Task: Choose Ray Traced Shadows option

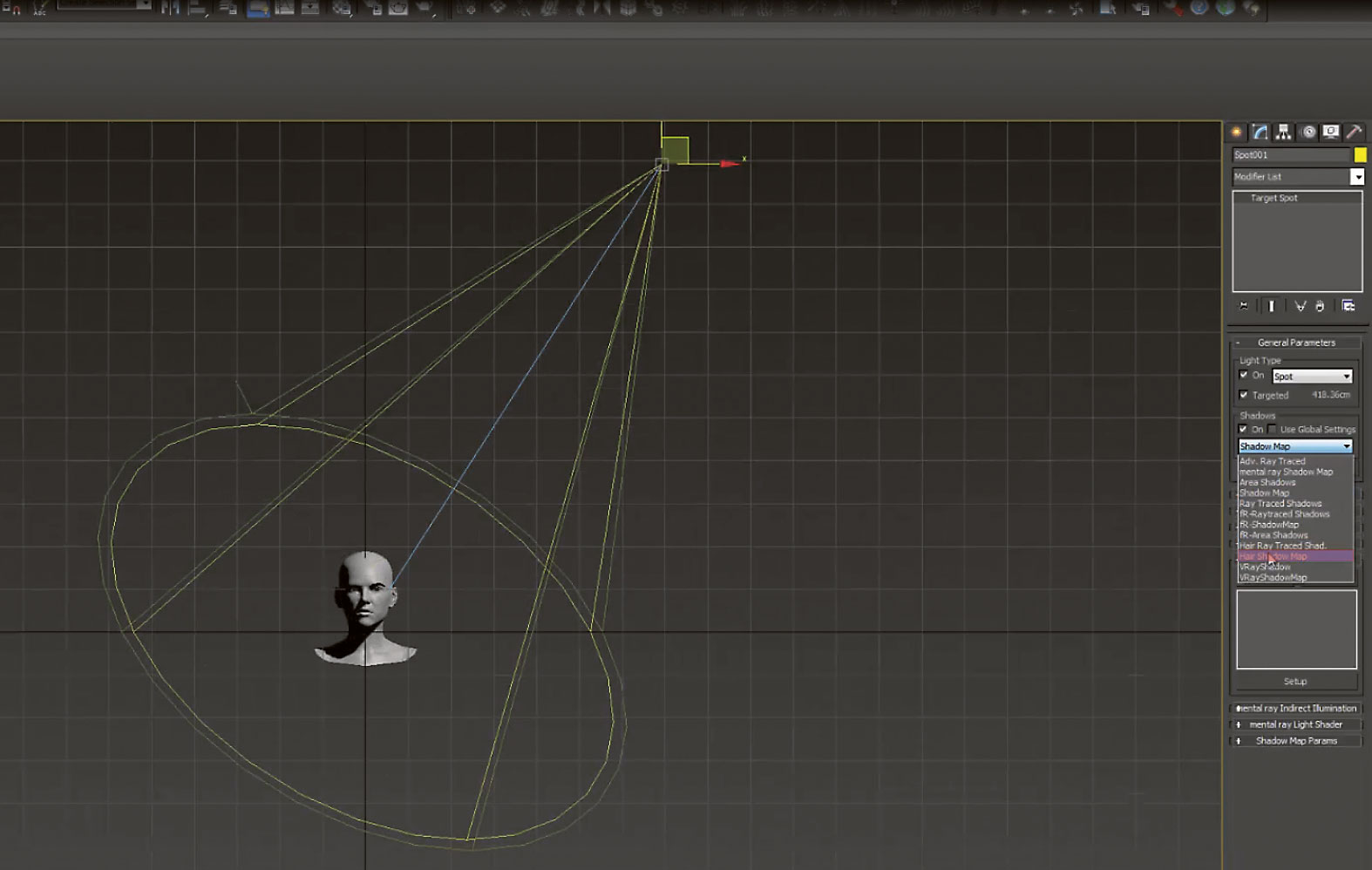Action: [x=1295, y=504]
